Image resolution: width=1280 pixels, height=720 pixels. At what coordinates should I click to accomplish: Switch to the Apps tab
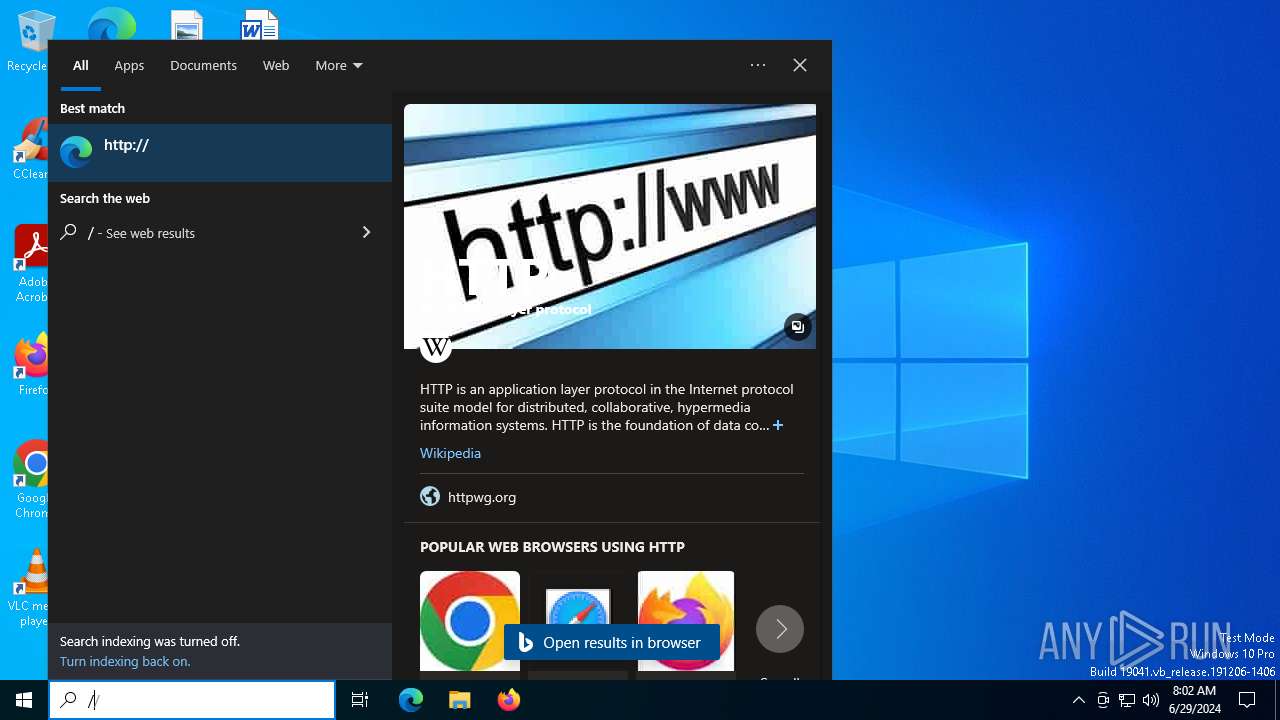point(129,65)
